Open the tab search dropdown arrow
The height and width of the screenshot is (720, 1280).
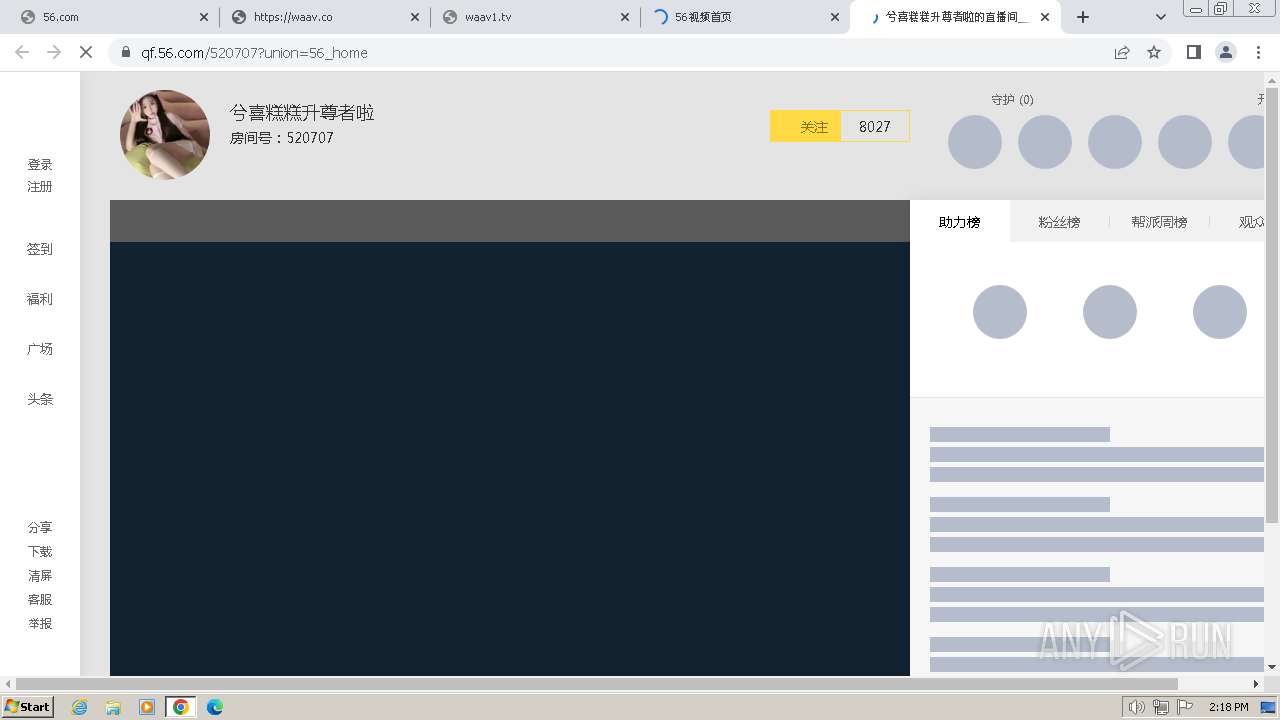pyautogui.click(x=1160, y=17)
